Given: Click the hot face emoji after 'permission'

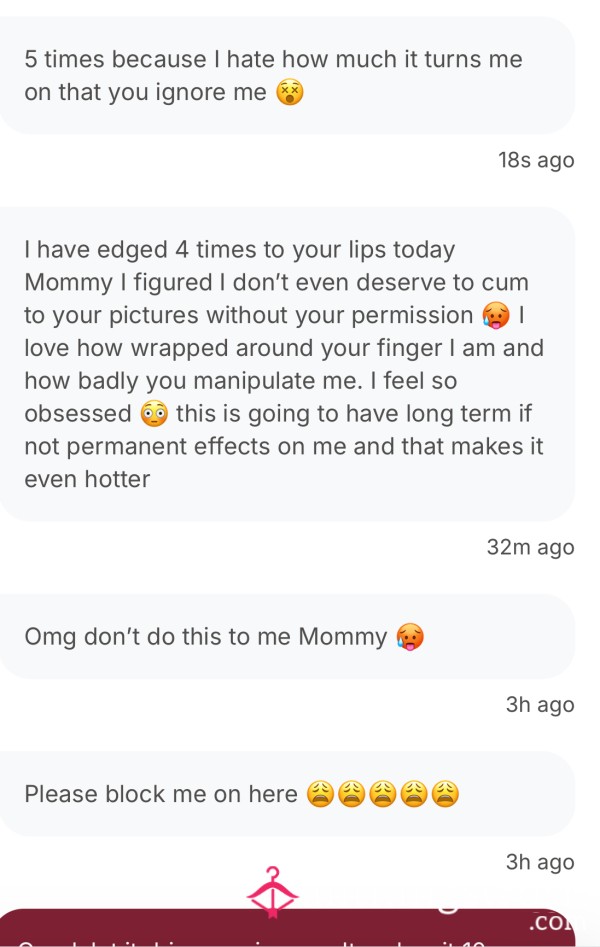Looking at the screenshot, I should [495, 316].
